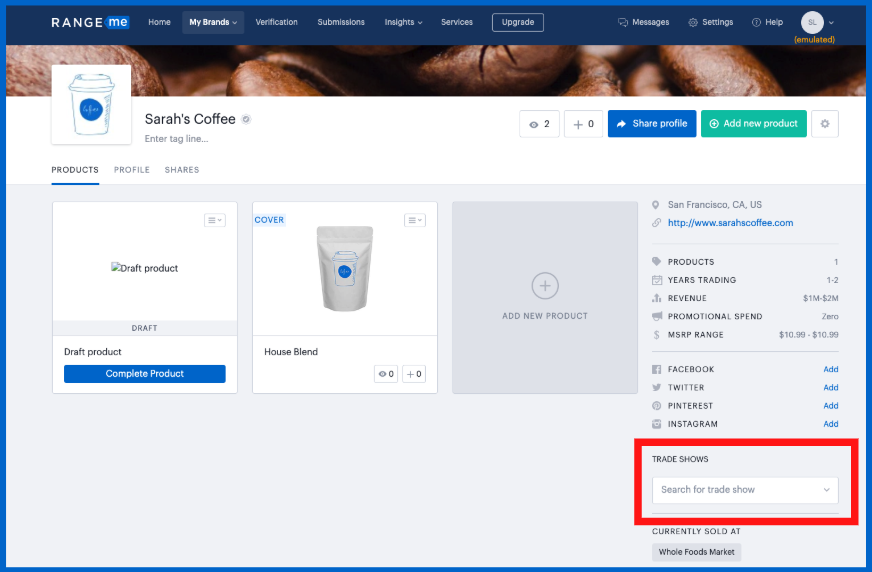872x572 pixels.
Task: Click the SL user avatar
Action: tap(812, 22)
